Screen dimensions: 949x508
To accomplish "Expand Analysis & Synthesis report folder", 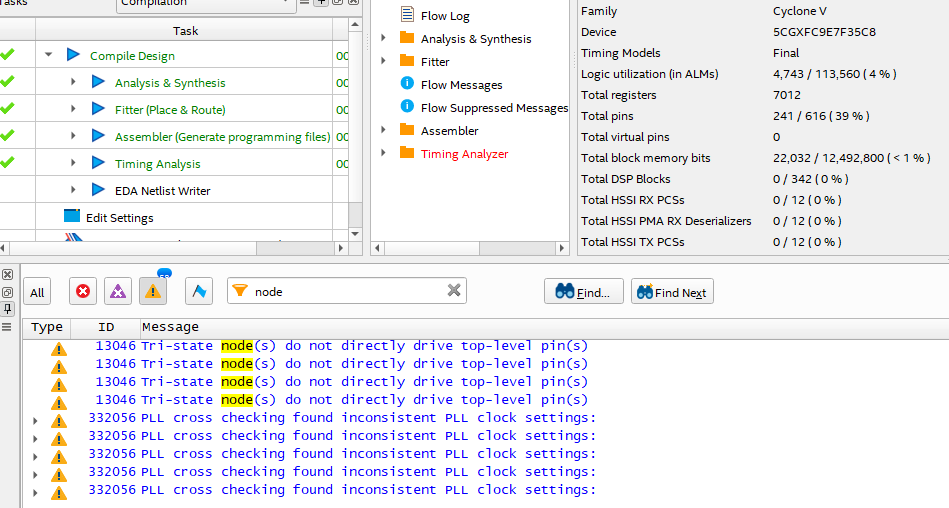I will tap(383, 38).
